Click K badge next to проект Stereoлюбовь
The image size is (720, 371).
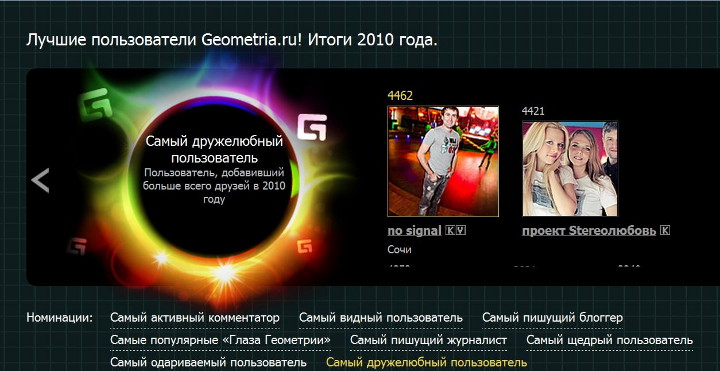[664, 231]
